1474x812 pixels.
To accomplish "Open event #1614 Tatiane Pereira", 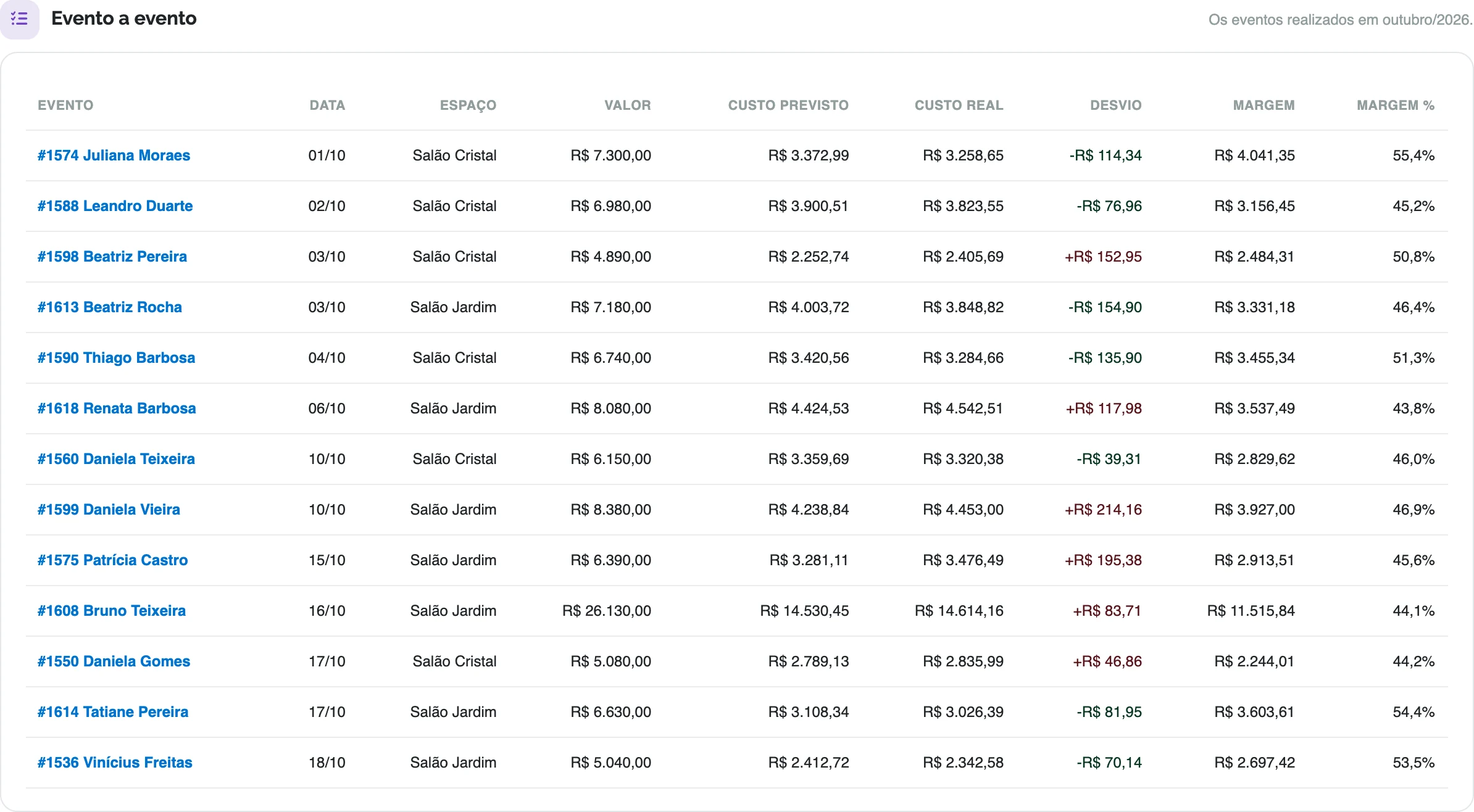I will [113, 712].
